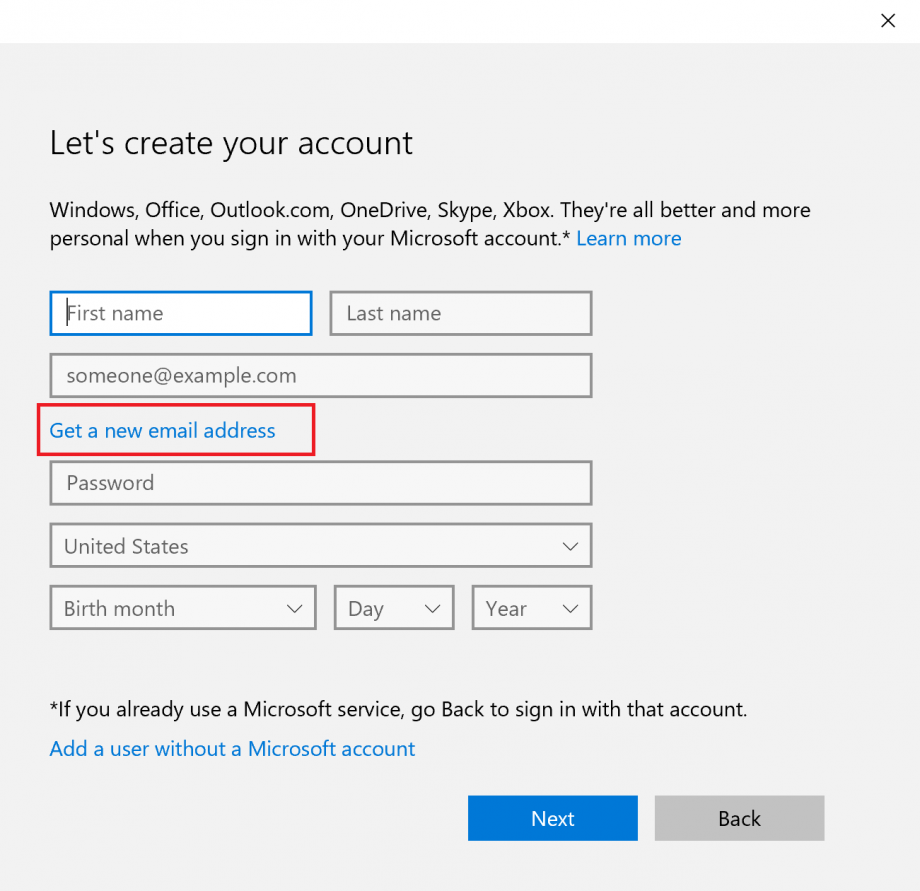Image resolution: width=920 pixels, height=891 pixels.
Task: Open the Year dropdown
Action: [531, 607]
